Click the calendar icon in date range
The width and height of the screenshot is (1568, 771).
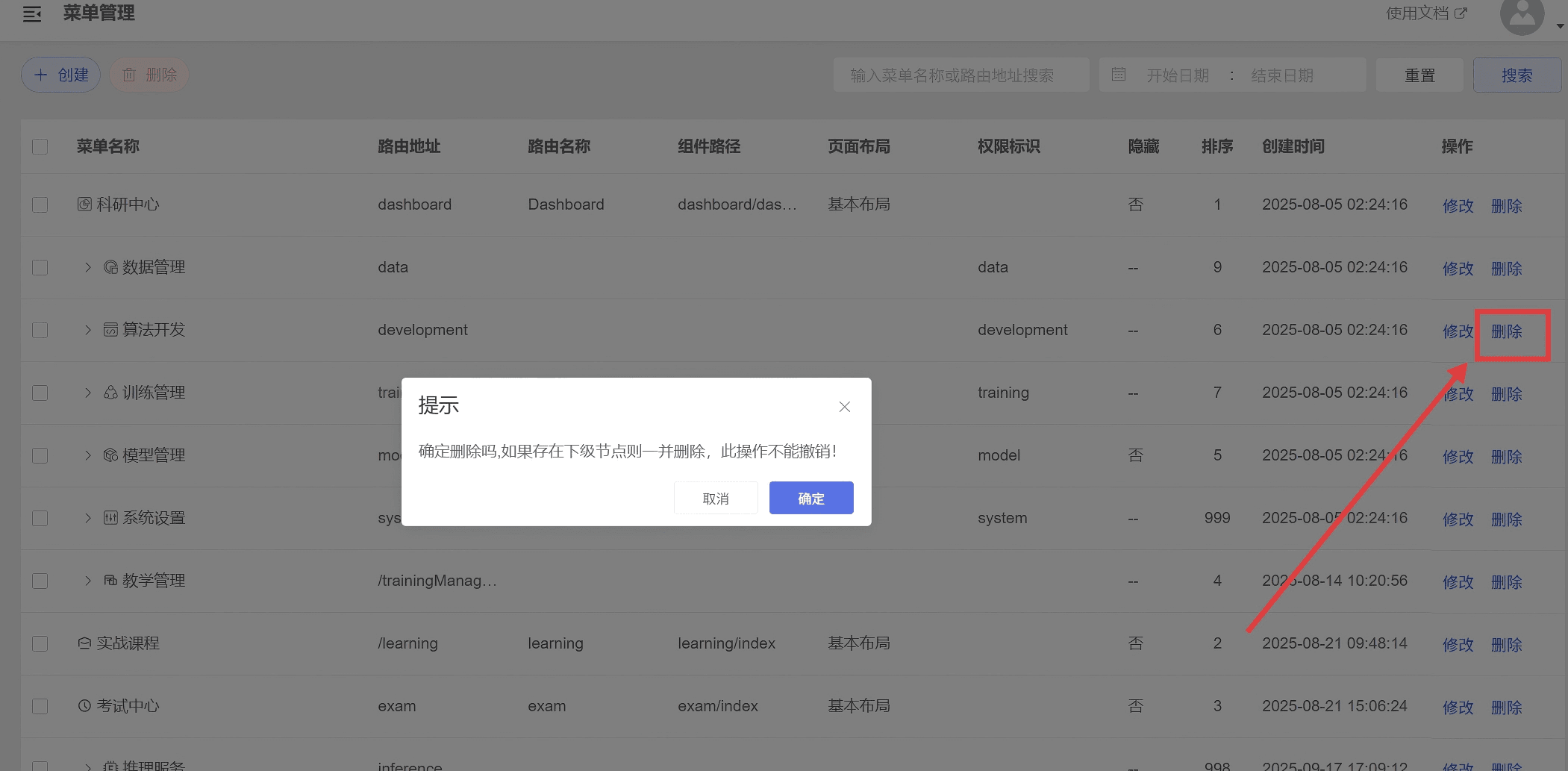tap(1118, 75)
